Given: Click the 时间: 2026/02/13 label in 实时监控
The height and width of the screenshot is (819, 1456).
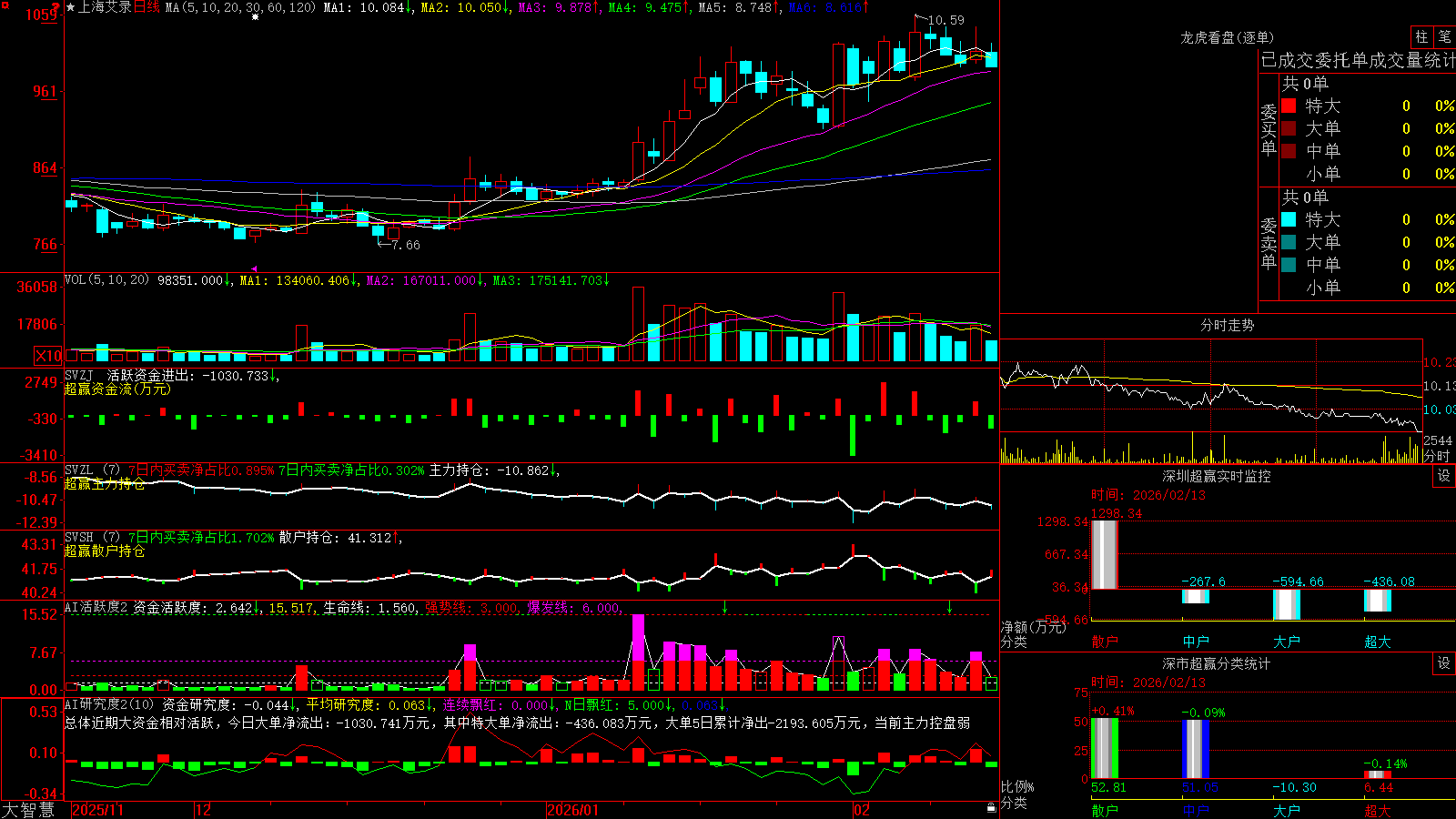Looking at the screenshot, I should coord(1148,495).
